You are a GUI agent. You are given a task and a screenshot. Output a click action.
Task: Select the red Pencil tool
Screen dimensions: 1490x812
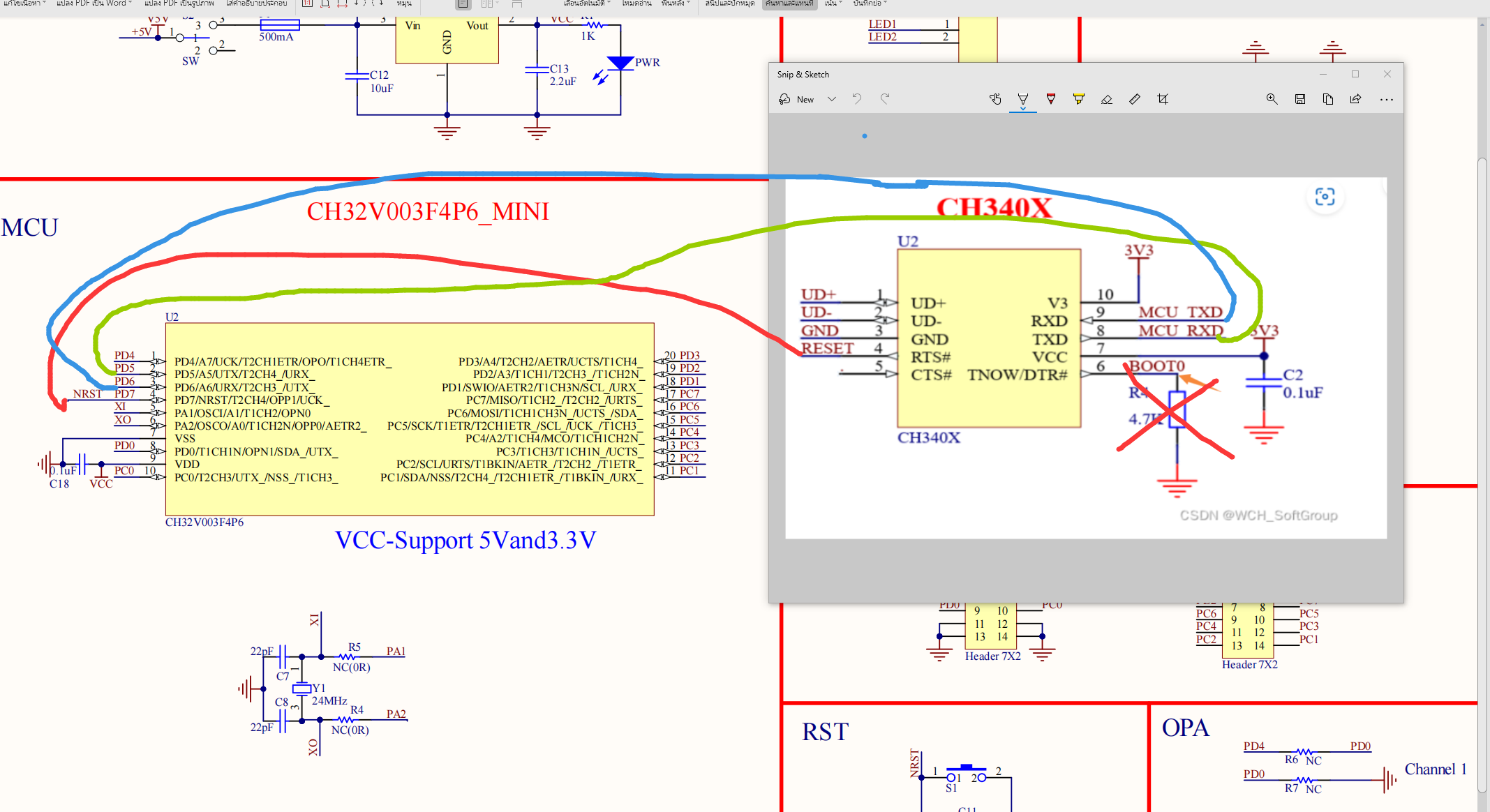pos(1051,99)
